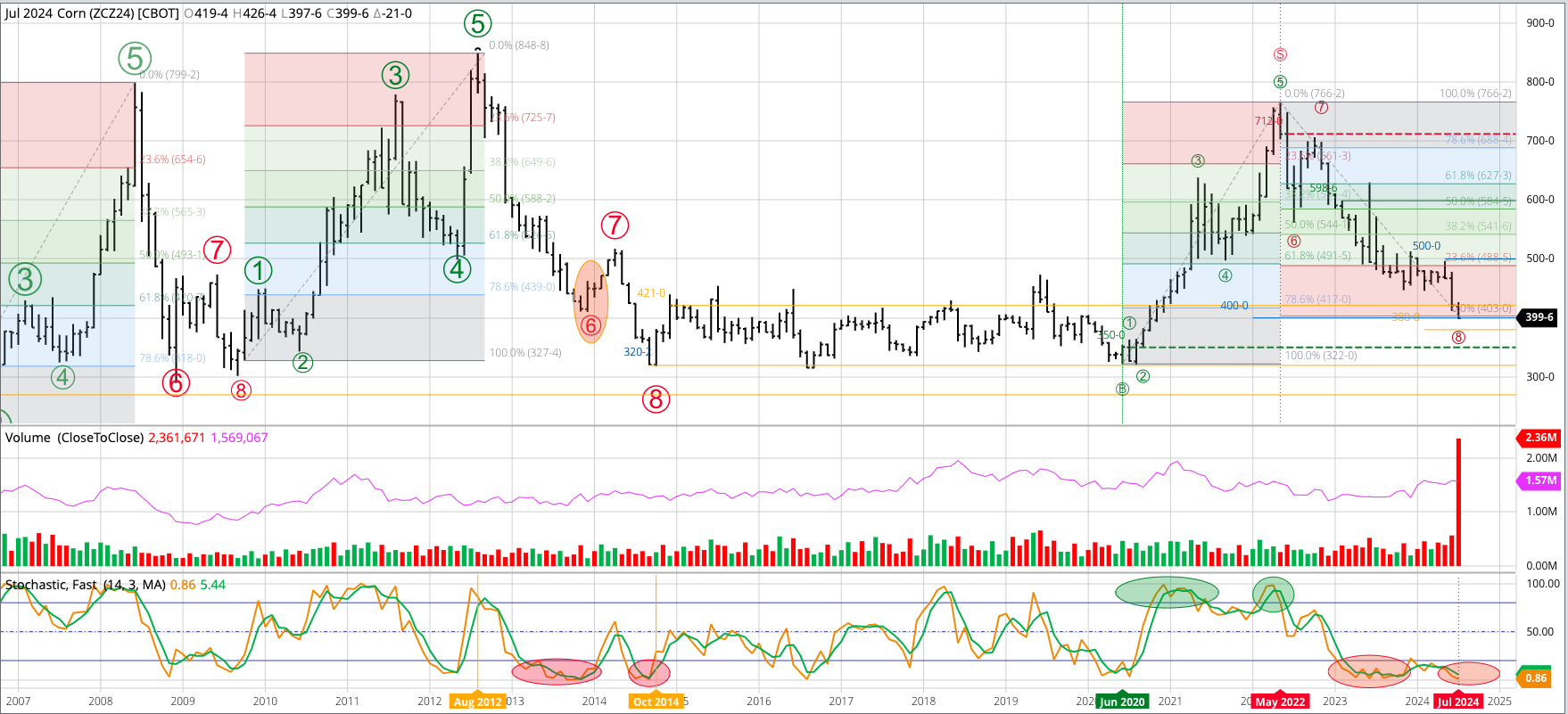This screenshot has width=1568, height=714.
Task: Click the red 2.36M volume tag
Action: (x=1540, y=438)
